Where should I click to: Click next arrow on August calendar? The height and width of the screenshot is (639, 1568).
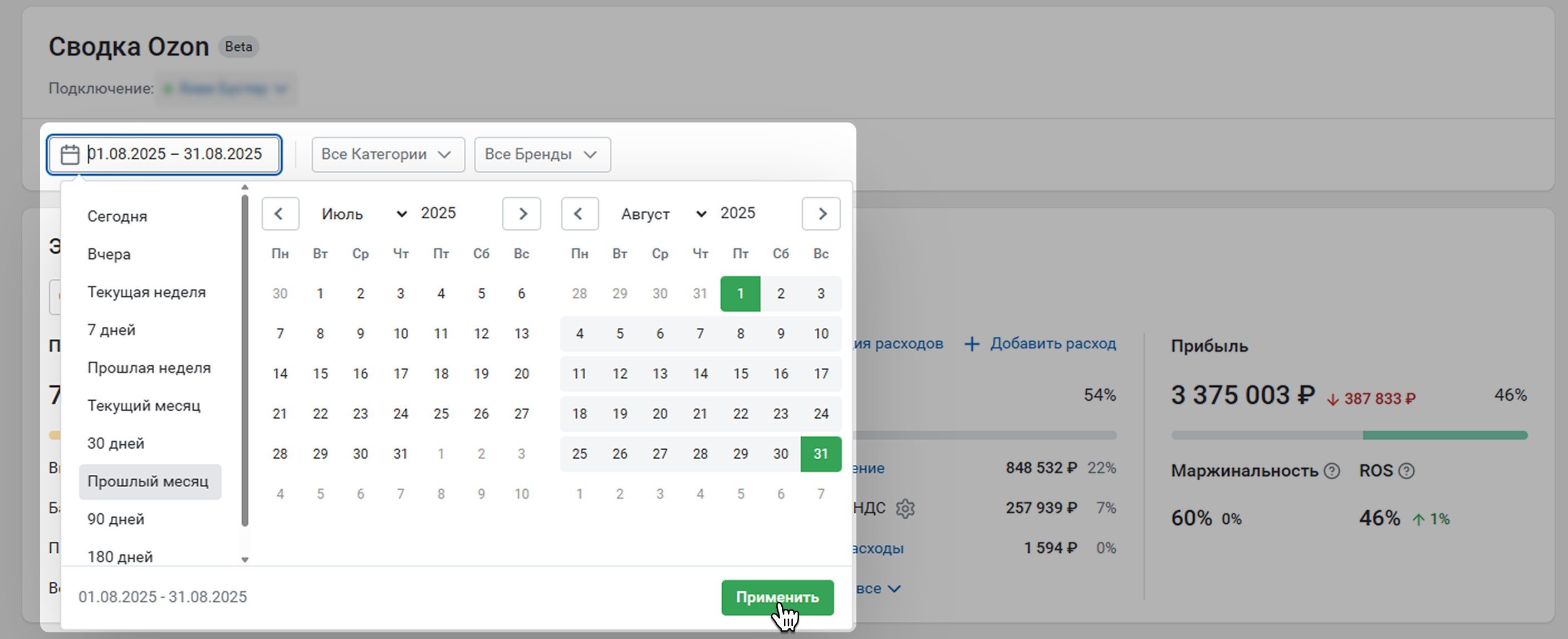[821, 214]
